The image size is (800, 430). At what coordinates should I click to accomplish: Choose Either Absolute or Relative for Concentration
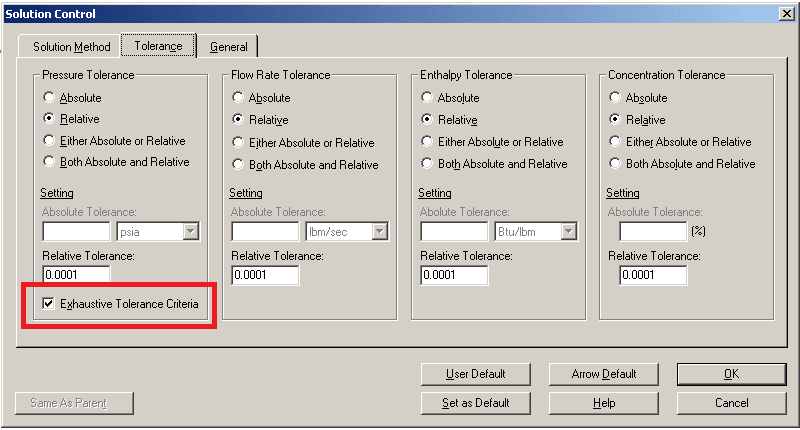pyautogui.click(x=681, y=141)
